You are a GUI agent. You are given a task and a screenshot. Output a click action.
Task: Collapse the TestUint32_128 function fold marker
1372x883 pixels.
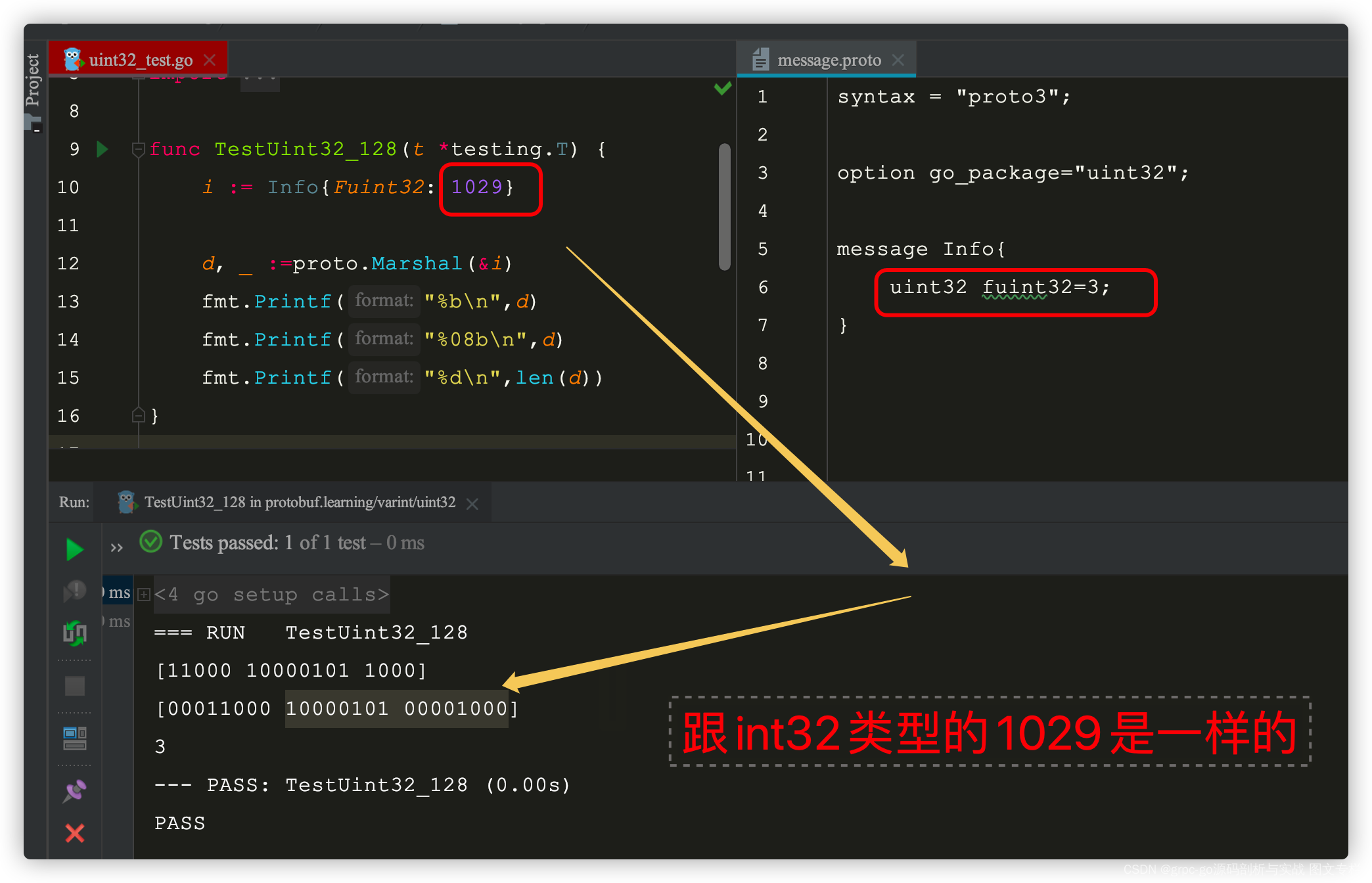coord(138,150)
